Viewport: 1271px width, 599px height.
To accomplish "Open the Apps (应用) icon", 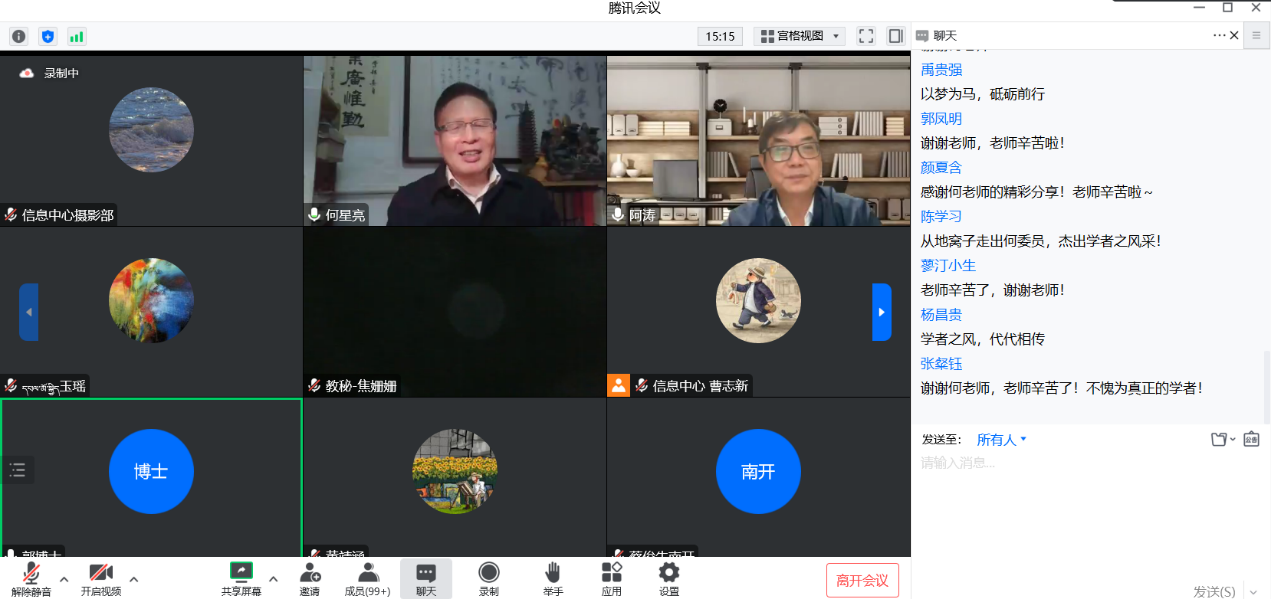I will point(611,578).
